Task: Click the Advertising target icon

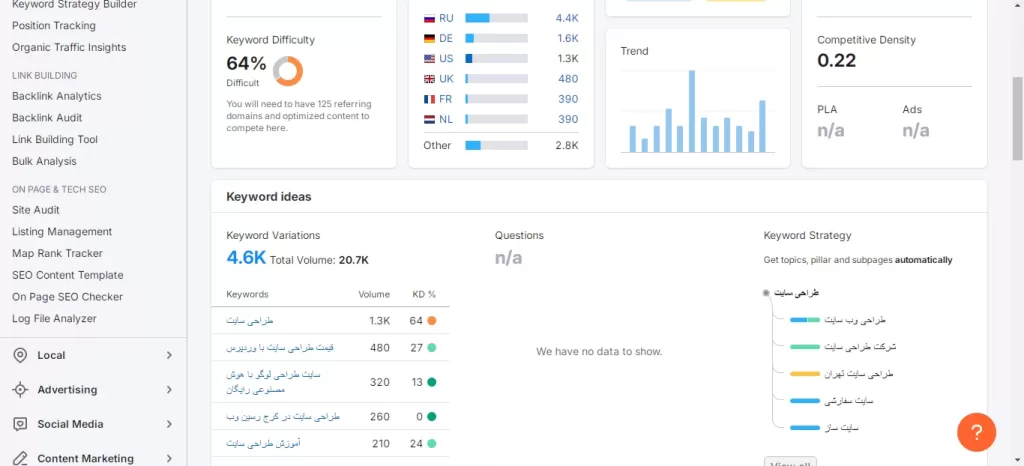Action: coord(20,390)
